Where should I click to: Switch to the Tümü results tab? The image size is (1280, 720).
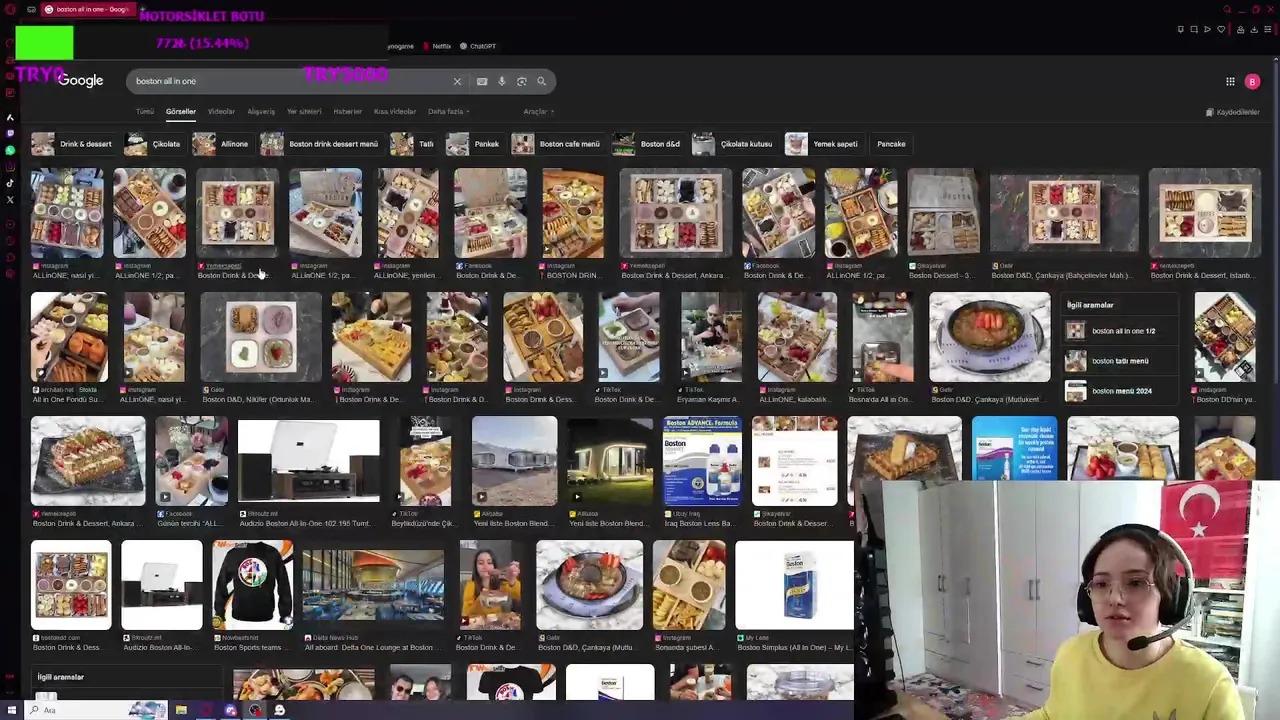(145, 111)
